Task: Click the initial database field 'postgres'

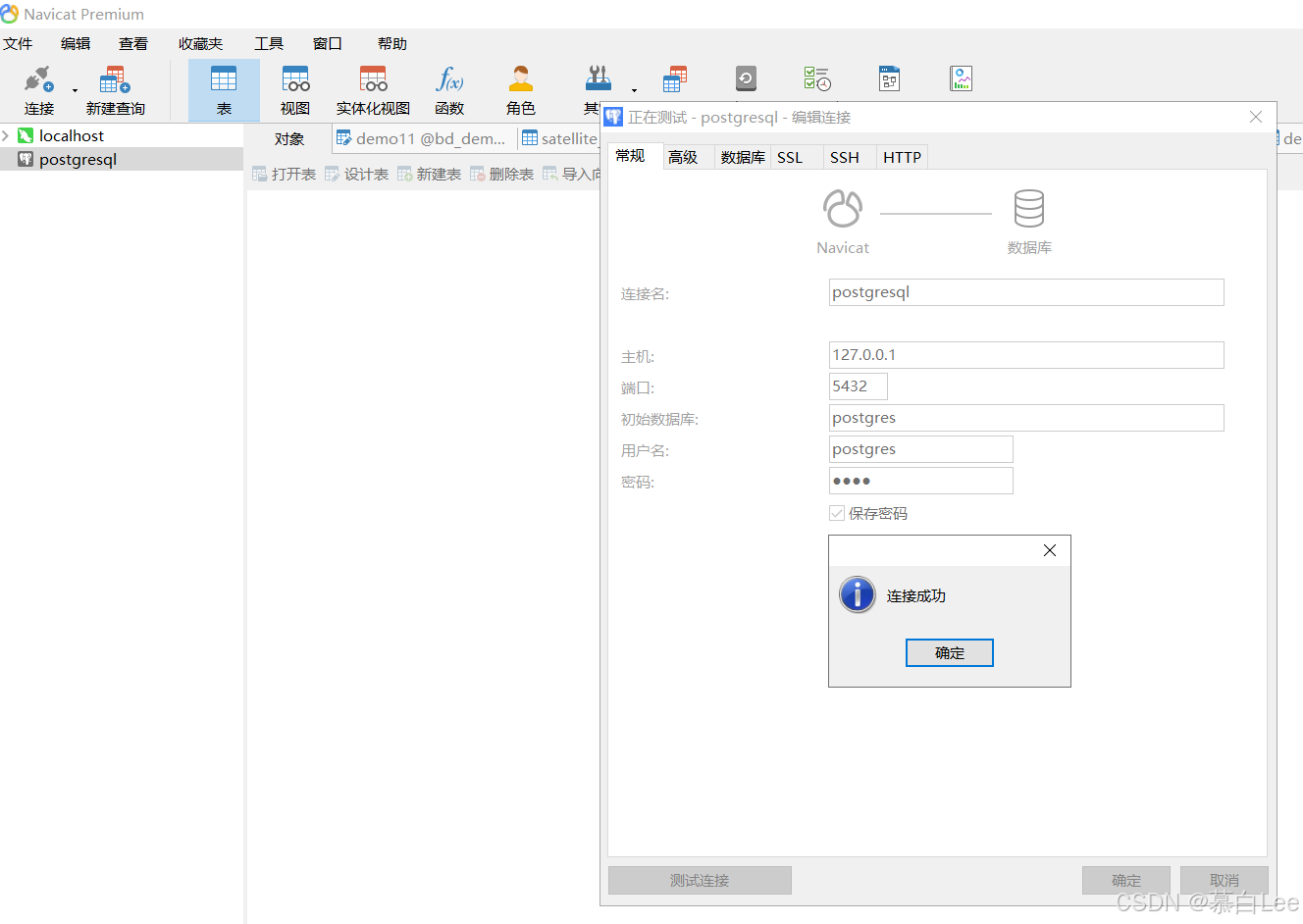Action: pos(1026,418)
